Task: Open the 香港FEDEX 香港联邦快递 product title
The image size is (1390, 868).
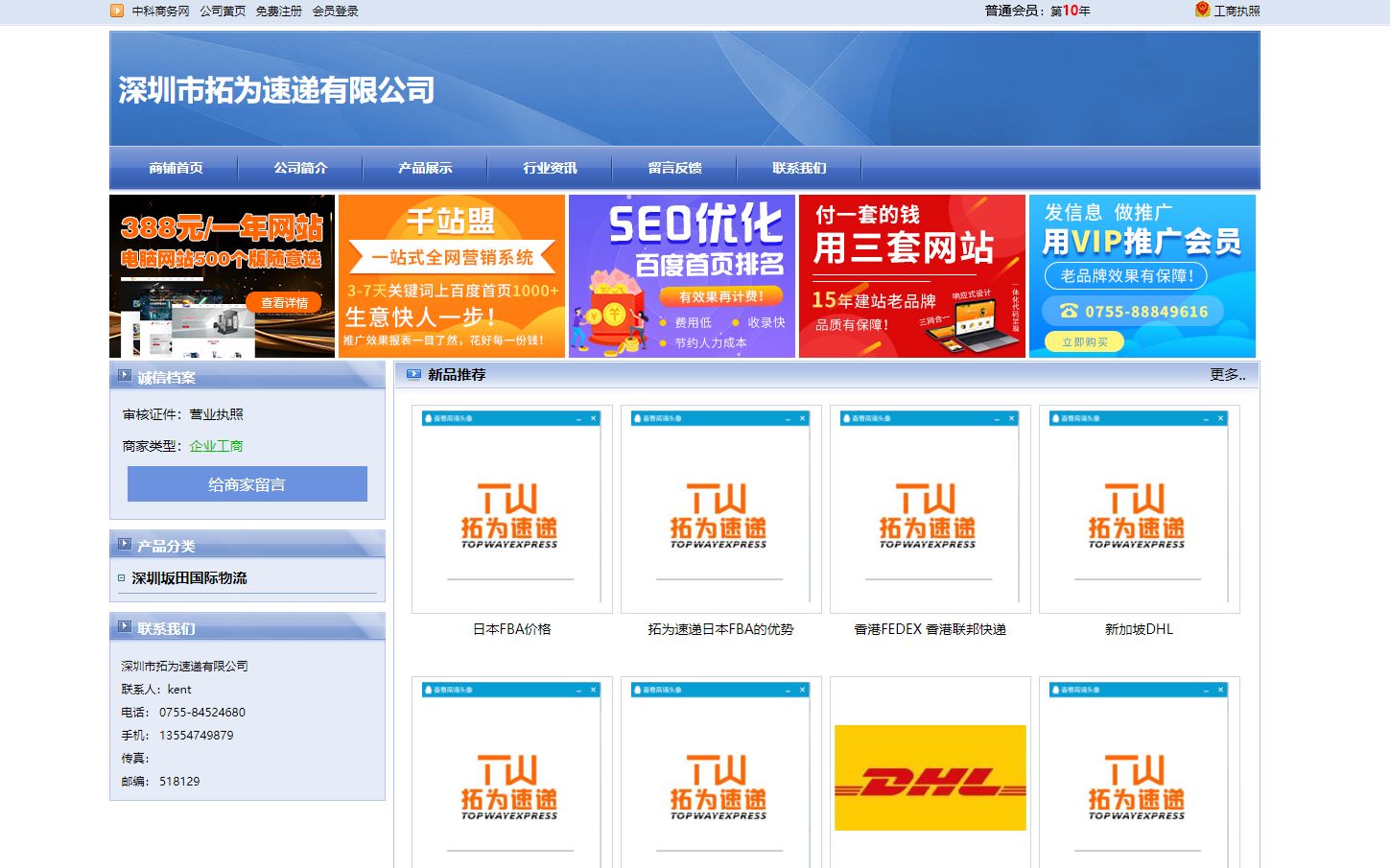Action: point(931,629)
